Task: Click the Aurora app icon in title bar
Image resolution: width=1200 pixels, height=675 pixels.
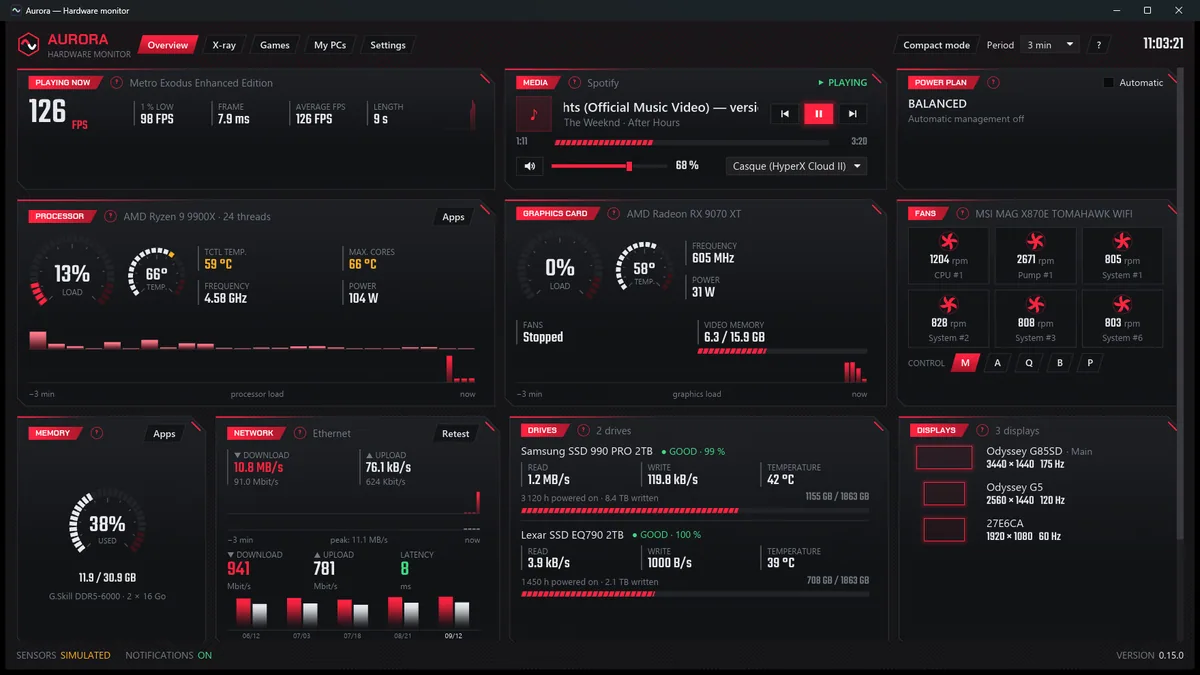Action: [x=16, y=10]
